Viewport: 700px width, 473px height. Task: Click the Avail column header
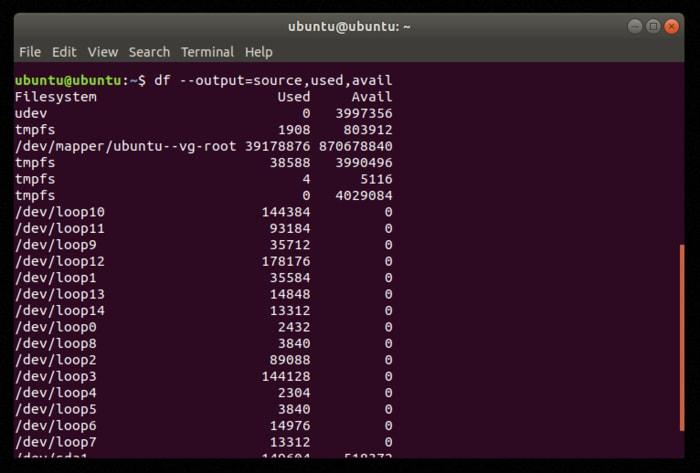(371, 97)
